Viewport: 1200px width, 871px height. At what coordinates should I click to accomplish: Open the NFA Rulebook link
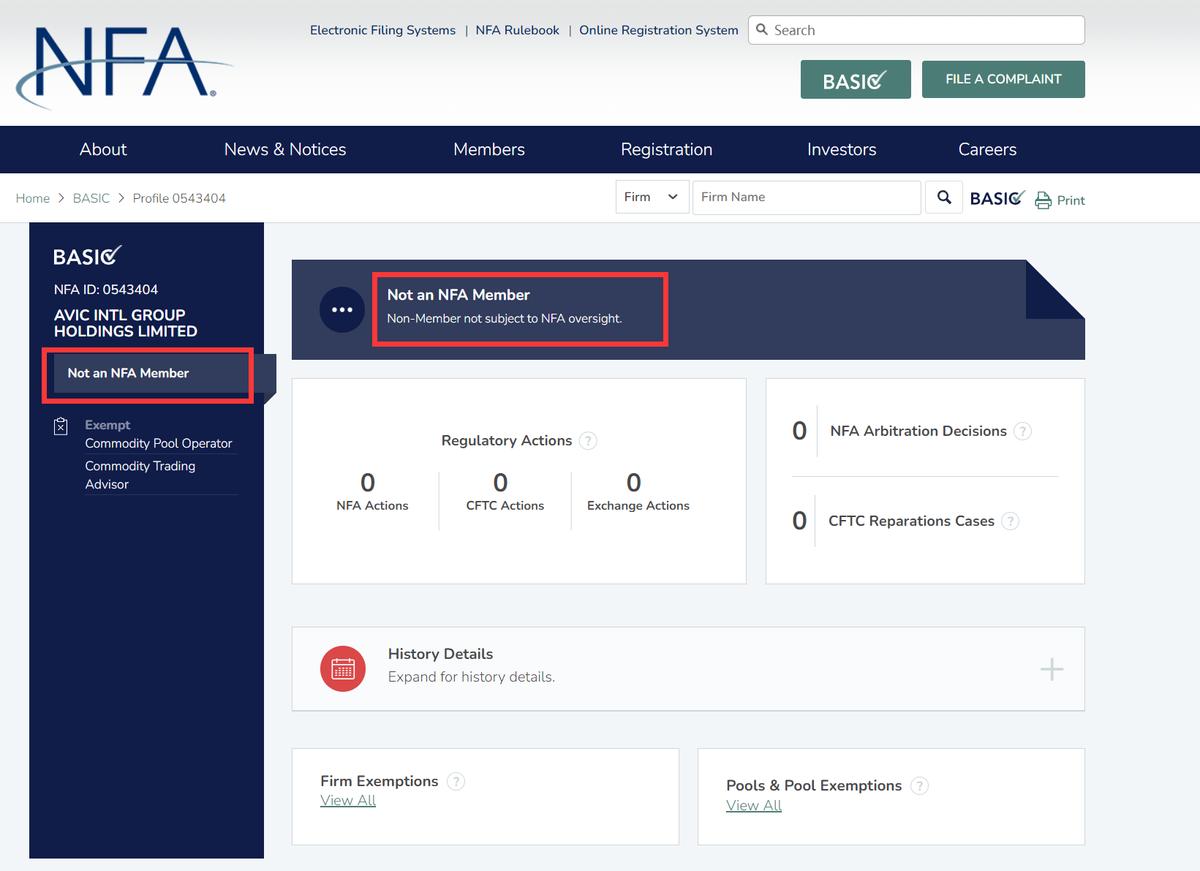pyautogui.click(x=517, y=30)
